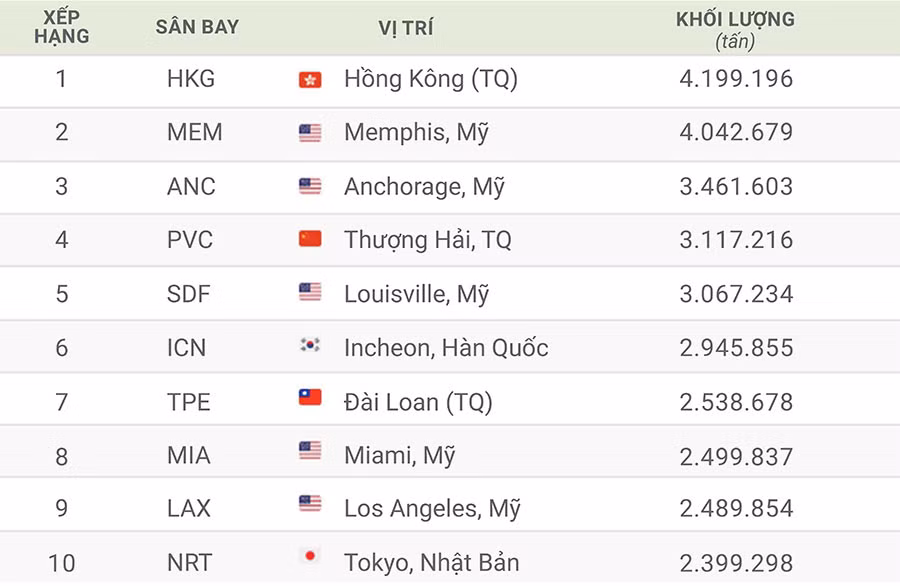This screenshot has width=900, height=586.
Task: Click the XẾP HẠNG column header
Action: 62,27
